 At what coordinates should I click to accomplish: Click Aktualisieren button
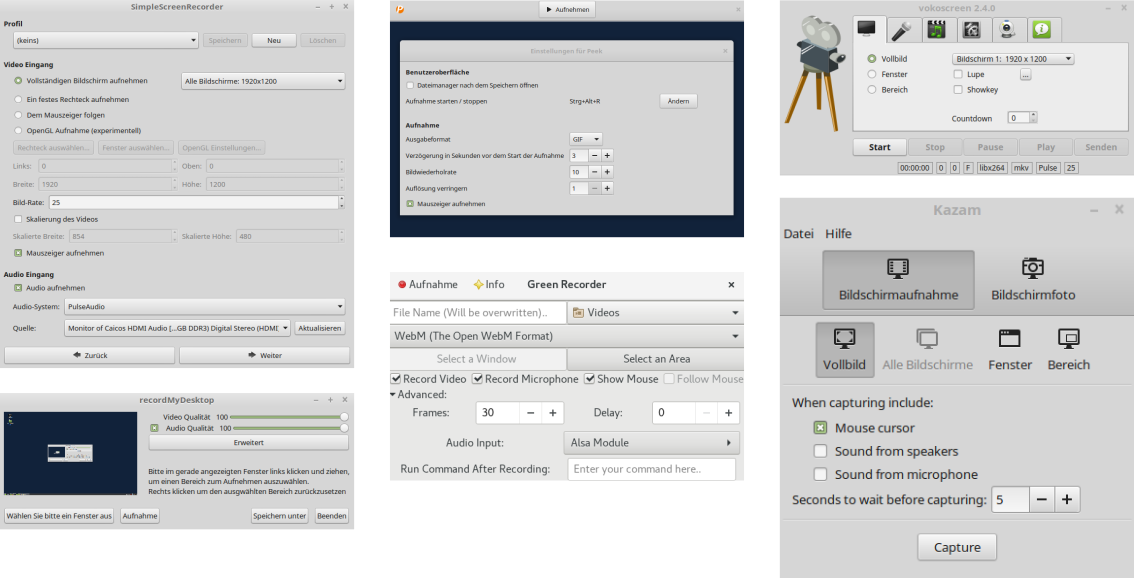[x=320, y=328]
